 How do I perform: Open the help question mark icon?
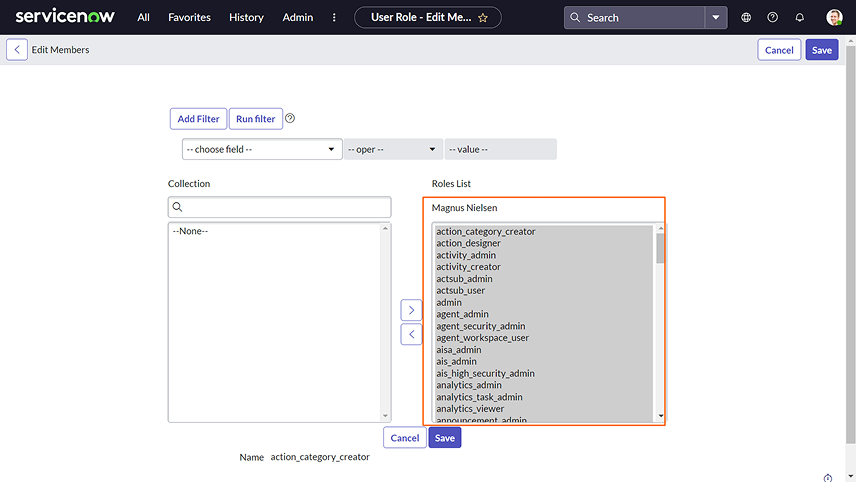coord(772,17)
